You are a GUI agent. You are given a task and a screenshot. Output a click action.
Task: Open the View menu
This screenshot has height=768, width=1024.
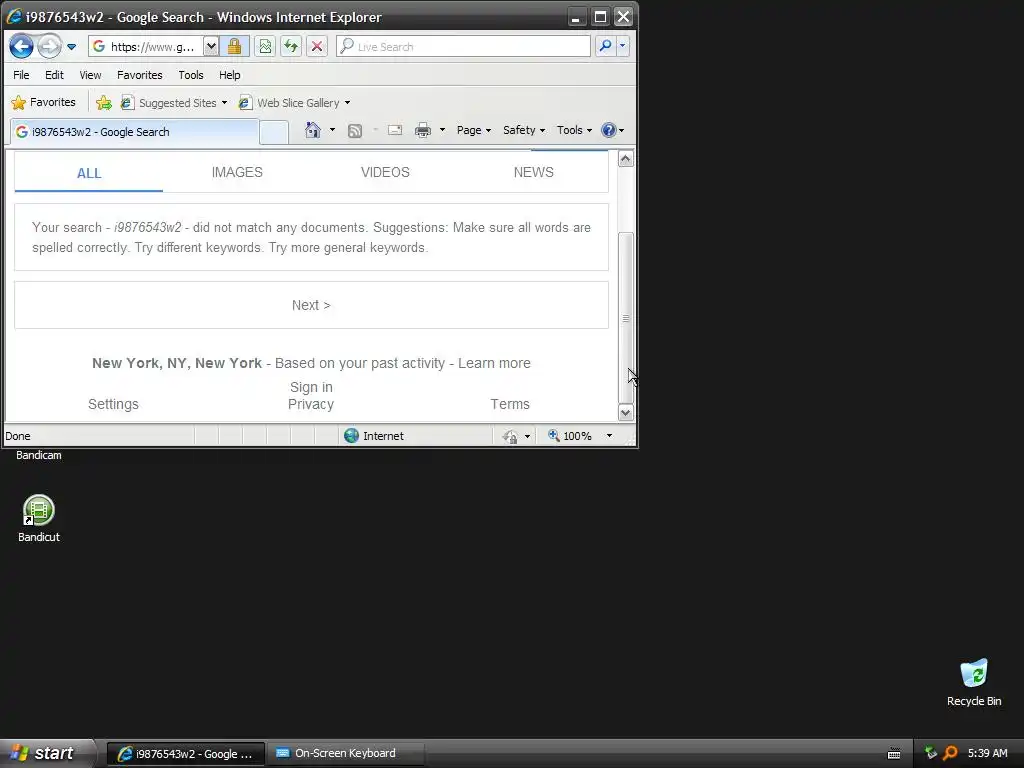click(90, 75)
